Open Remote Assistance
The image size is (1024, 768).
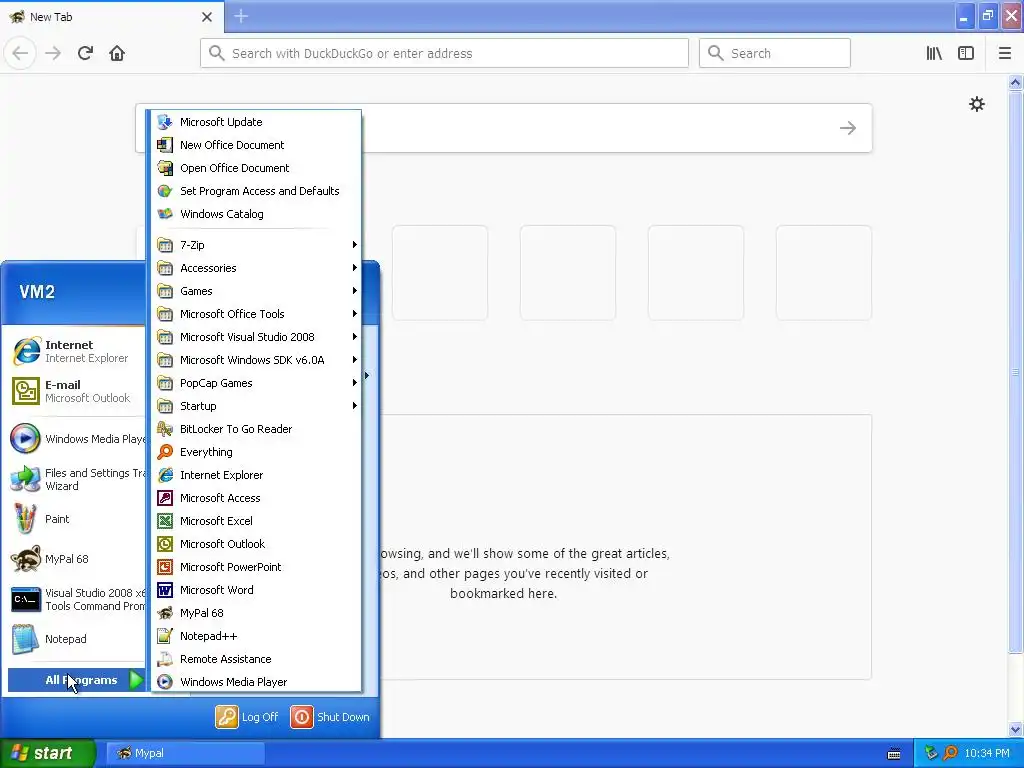[x=256, y=659]
